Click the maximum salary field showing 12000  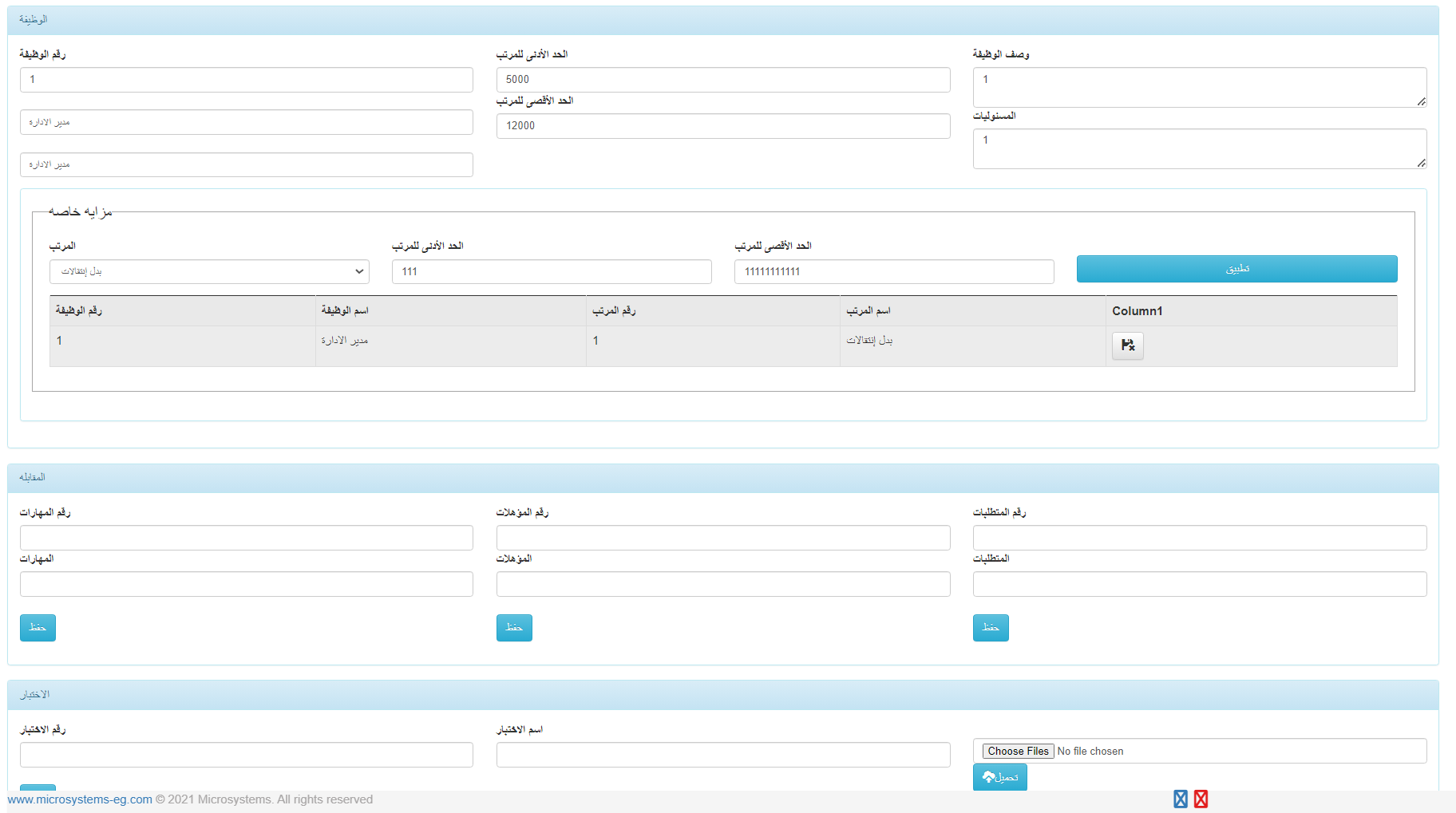(x=722, y=126)
